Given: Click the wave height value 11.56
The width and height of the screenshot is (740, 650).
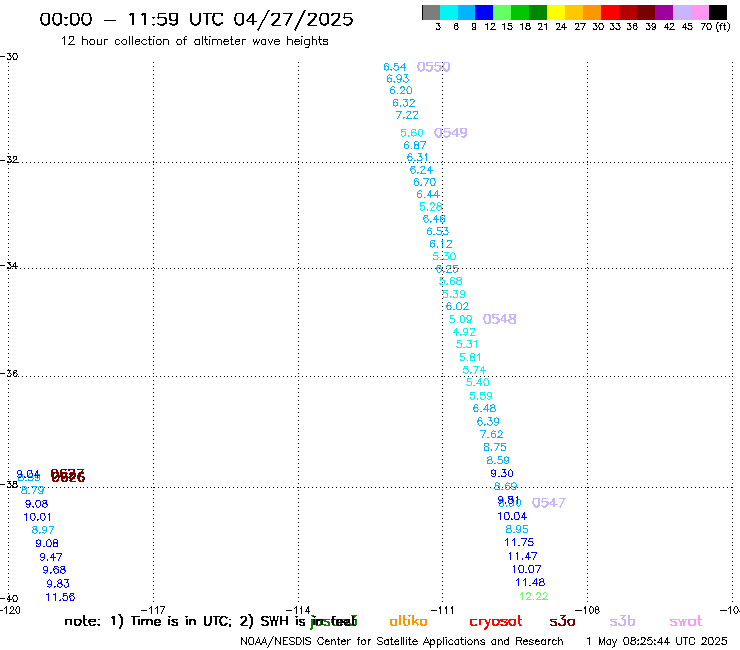Looking at the screenshot, I should pos(60,597).
